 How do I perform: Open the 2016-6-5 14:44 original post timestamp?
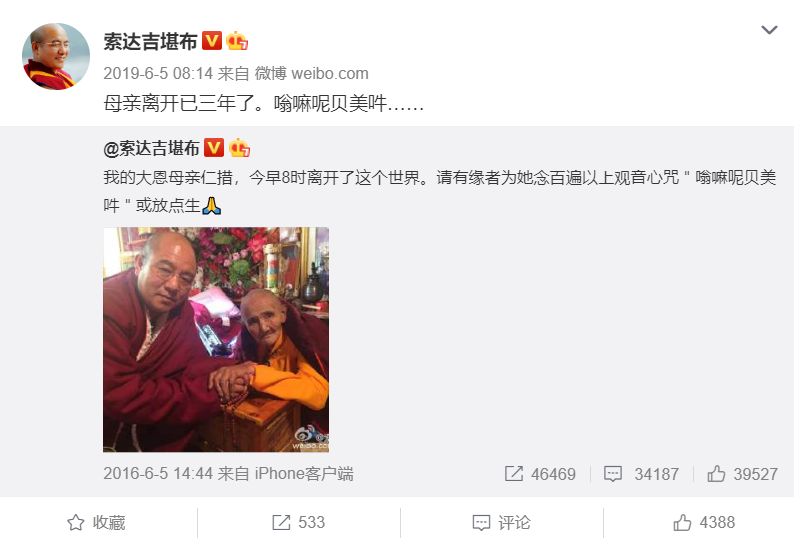point(157,474)
